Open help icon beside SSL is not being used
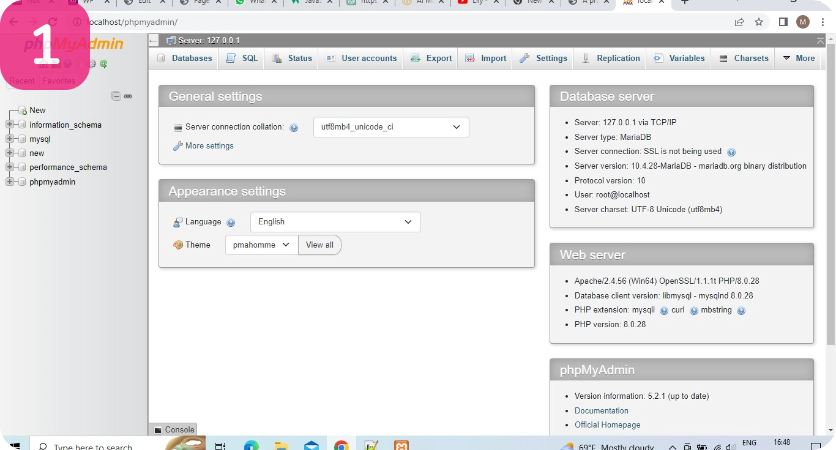 [732, 152]
